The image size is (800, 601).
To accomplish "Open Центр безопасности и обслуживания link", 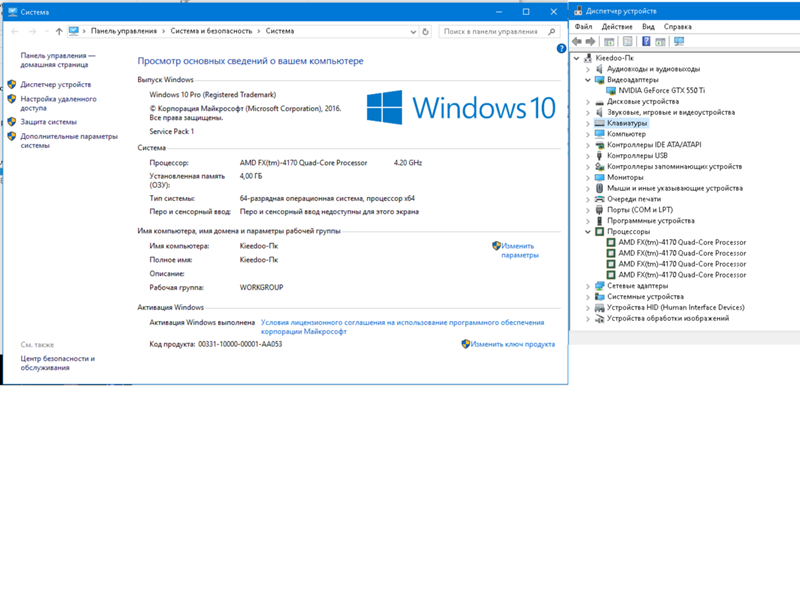I will 58,363.
